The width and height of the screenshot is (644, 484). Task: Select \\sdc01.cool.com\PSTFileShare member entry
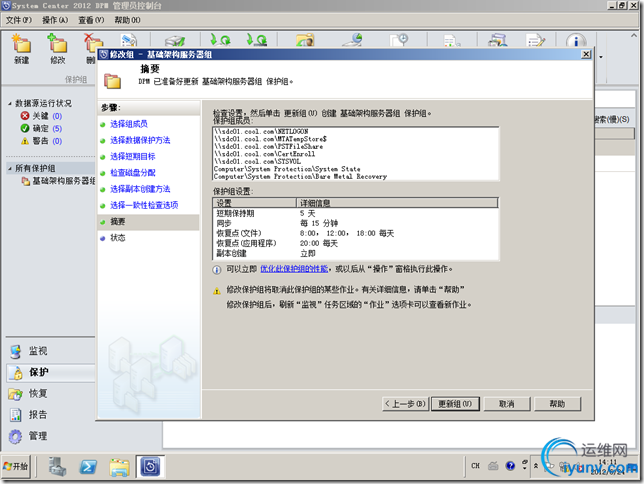[269, 146]
